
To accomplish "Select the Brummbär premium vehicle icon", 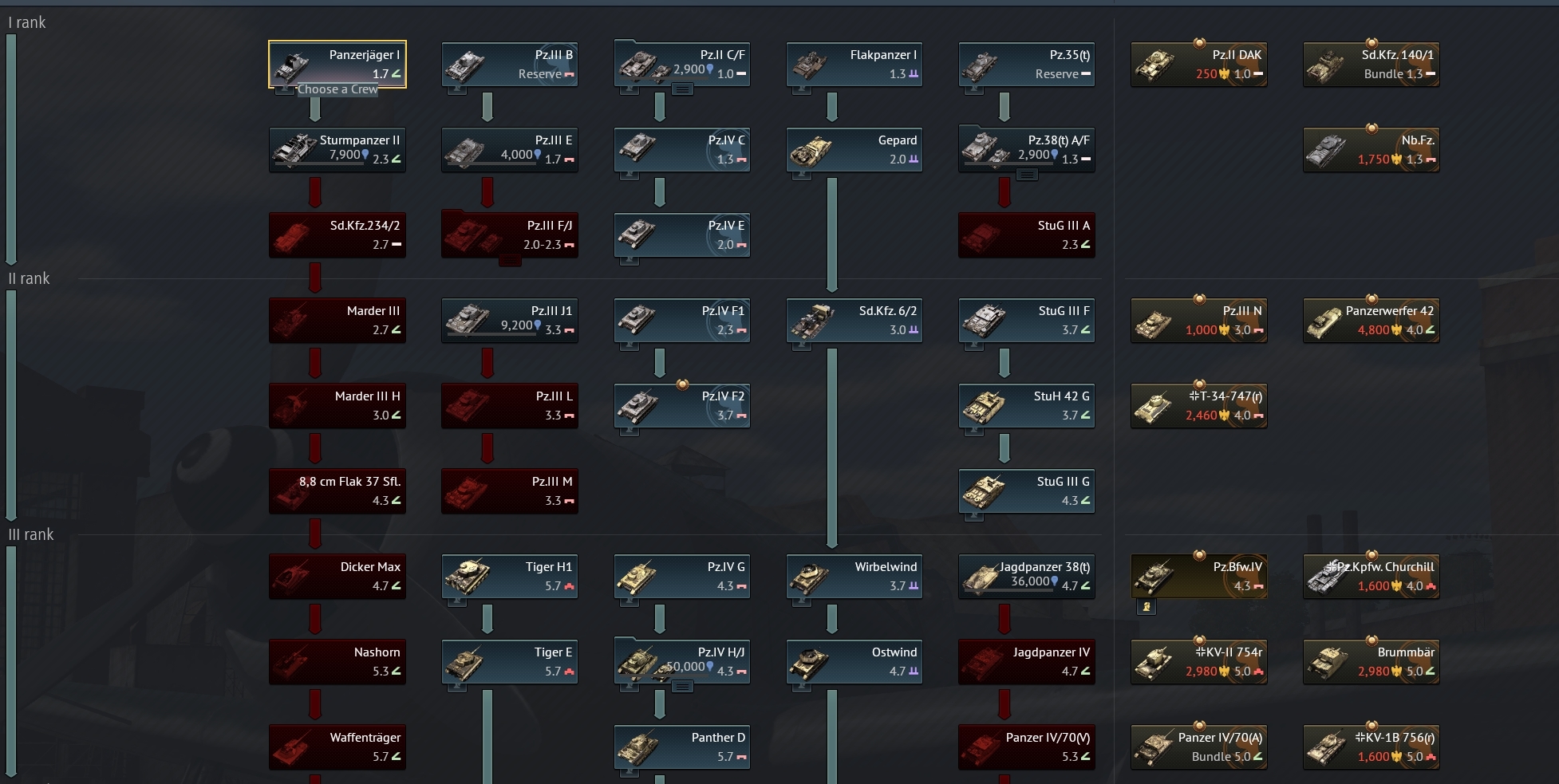I will pos(1327,663).
